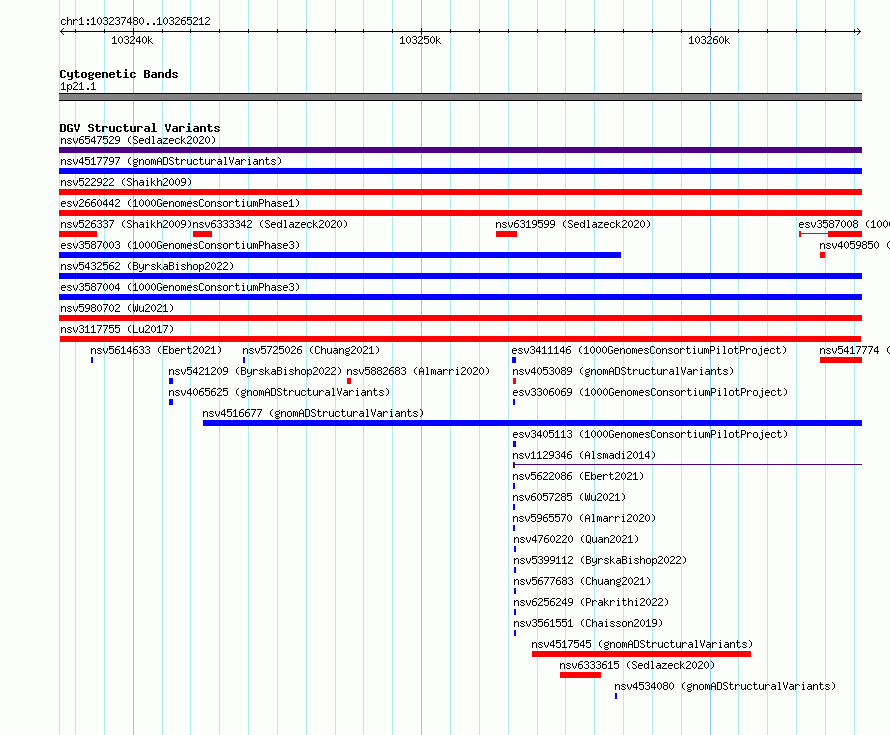Open nsv6256249 (Prakrithi2022) label
This screenshot has height=735, width=890.
click(591, 602)
